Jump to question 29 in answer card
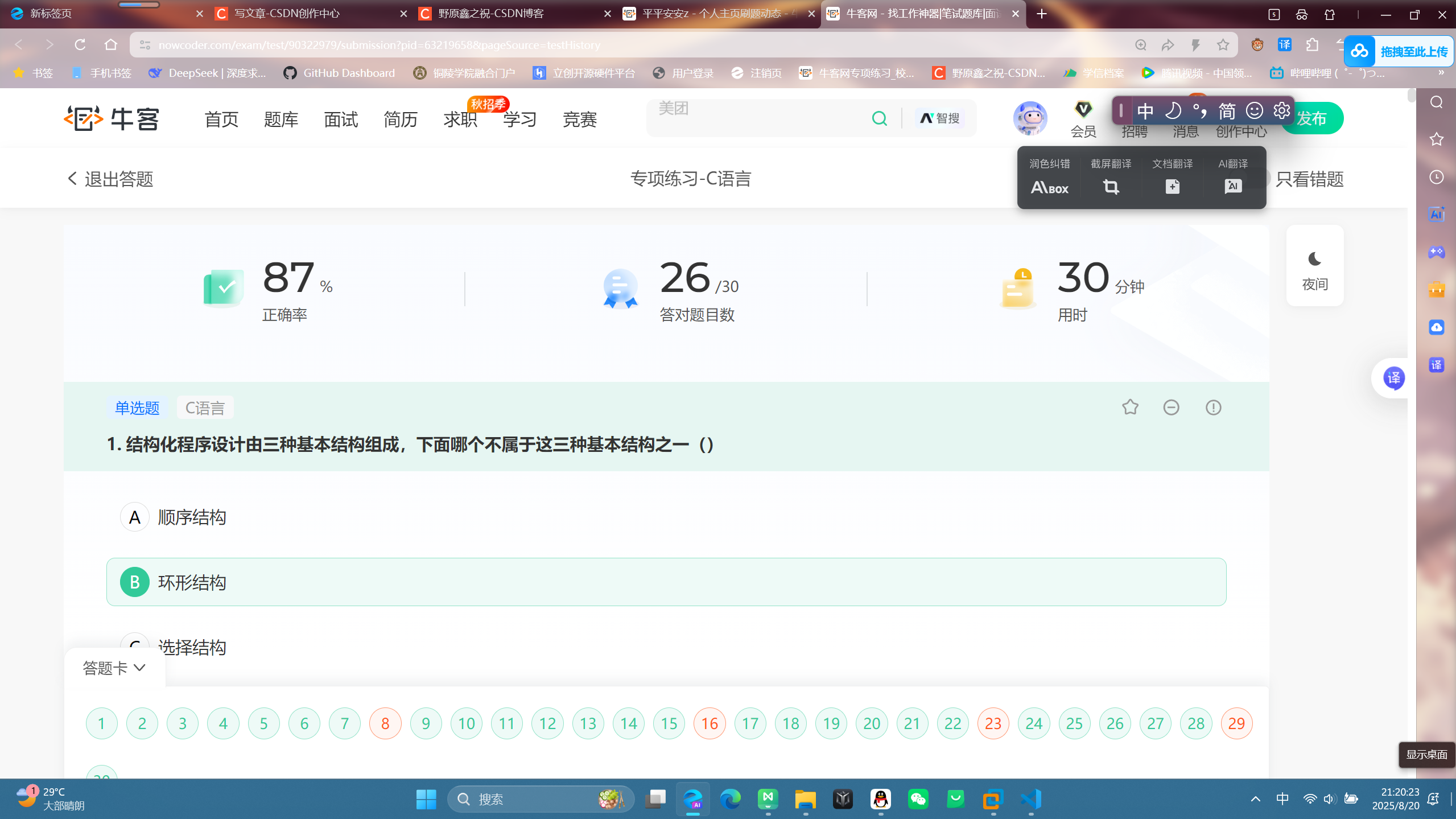The image size is (1456, 819). pyautogui.click(x=1236, y=723)
